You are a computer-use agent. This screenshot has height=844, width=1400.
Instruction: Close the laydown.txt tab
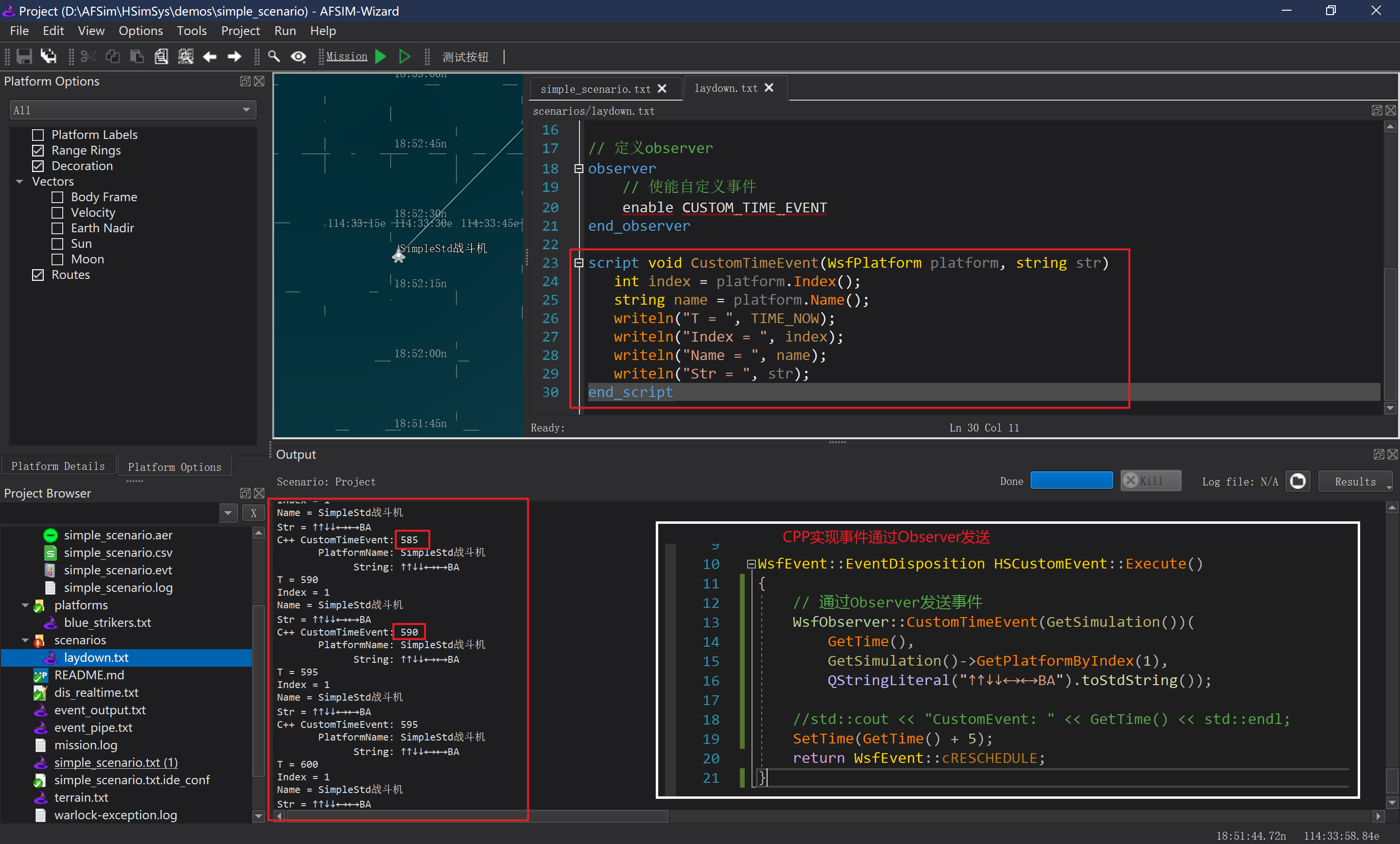pyautogui.click(x=770, y=88)
